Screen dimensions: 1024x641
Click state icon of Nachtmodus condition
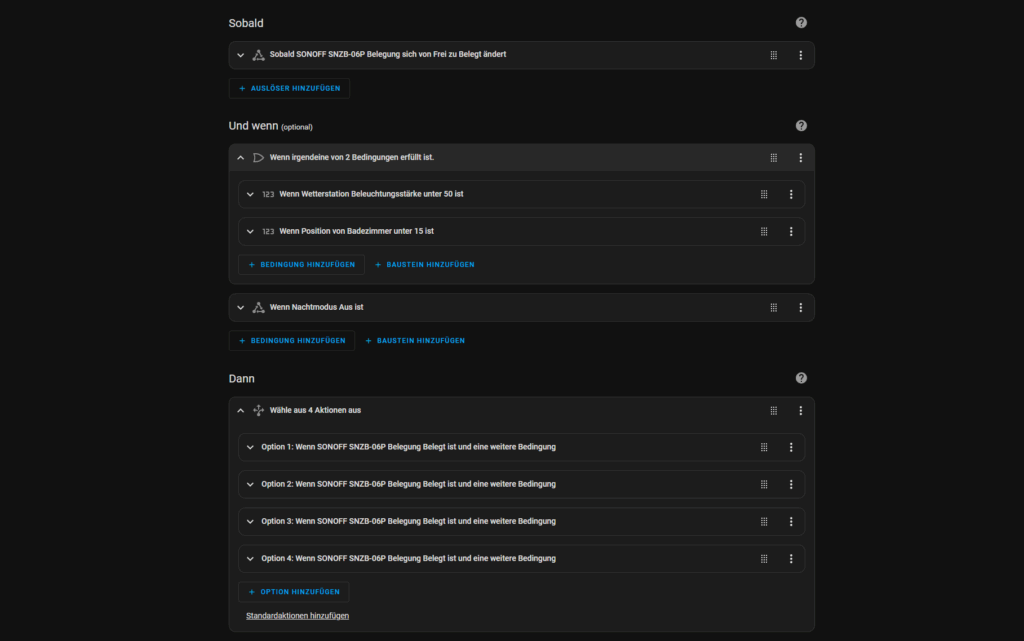[x=259, y=307]
